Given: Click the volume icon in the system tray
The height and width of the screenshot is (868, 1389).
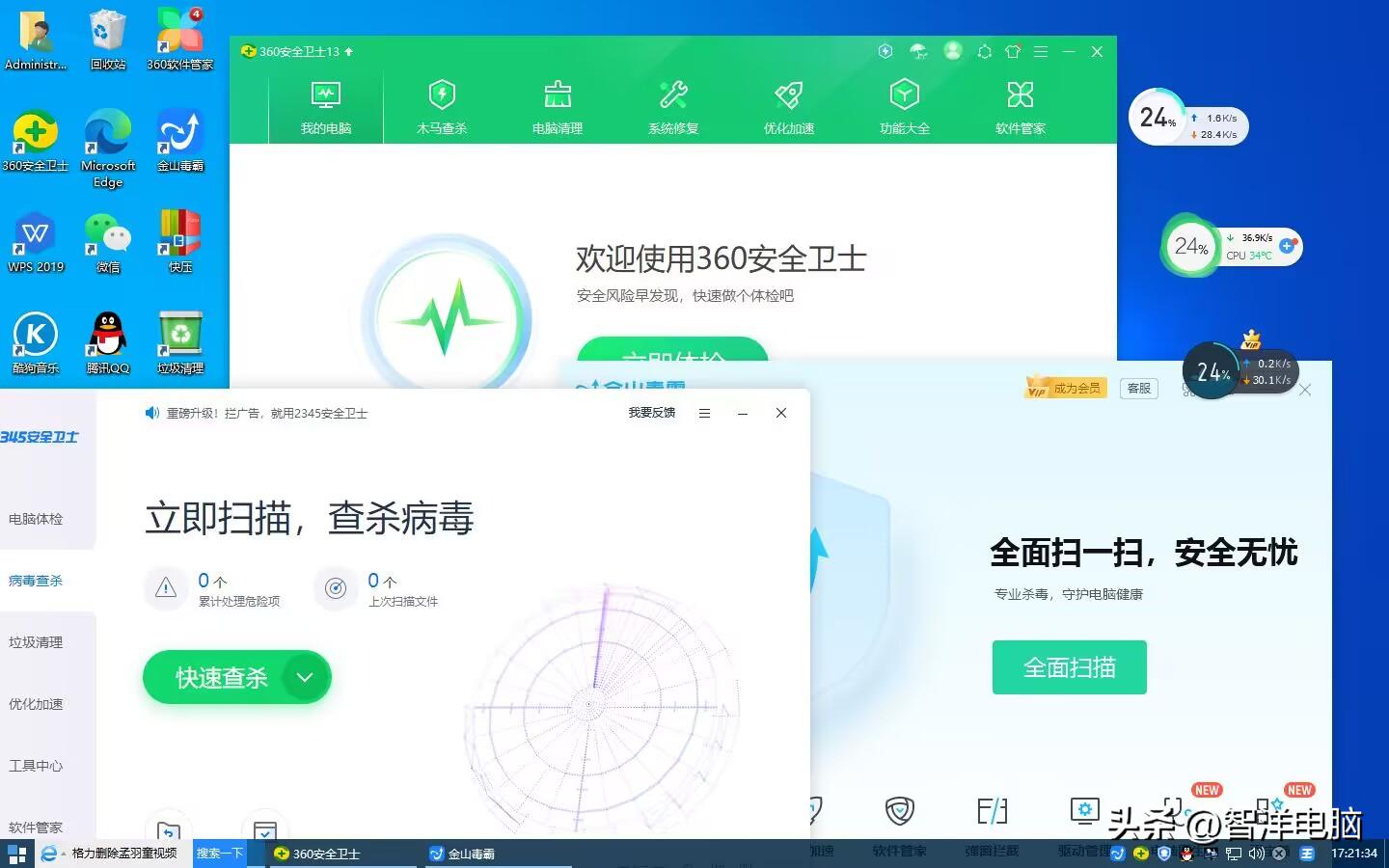Looking at the screenshot, I should tap(1256, 854).
